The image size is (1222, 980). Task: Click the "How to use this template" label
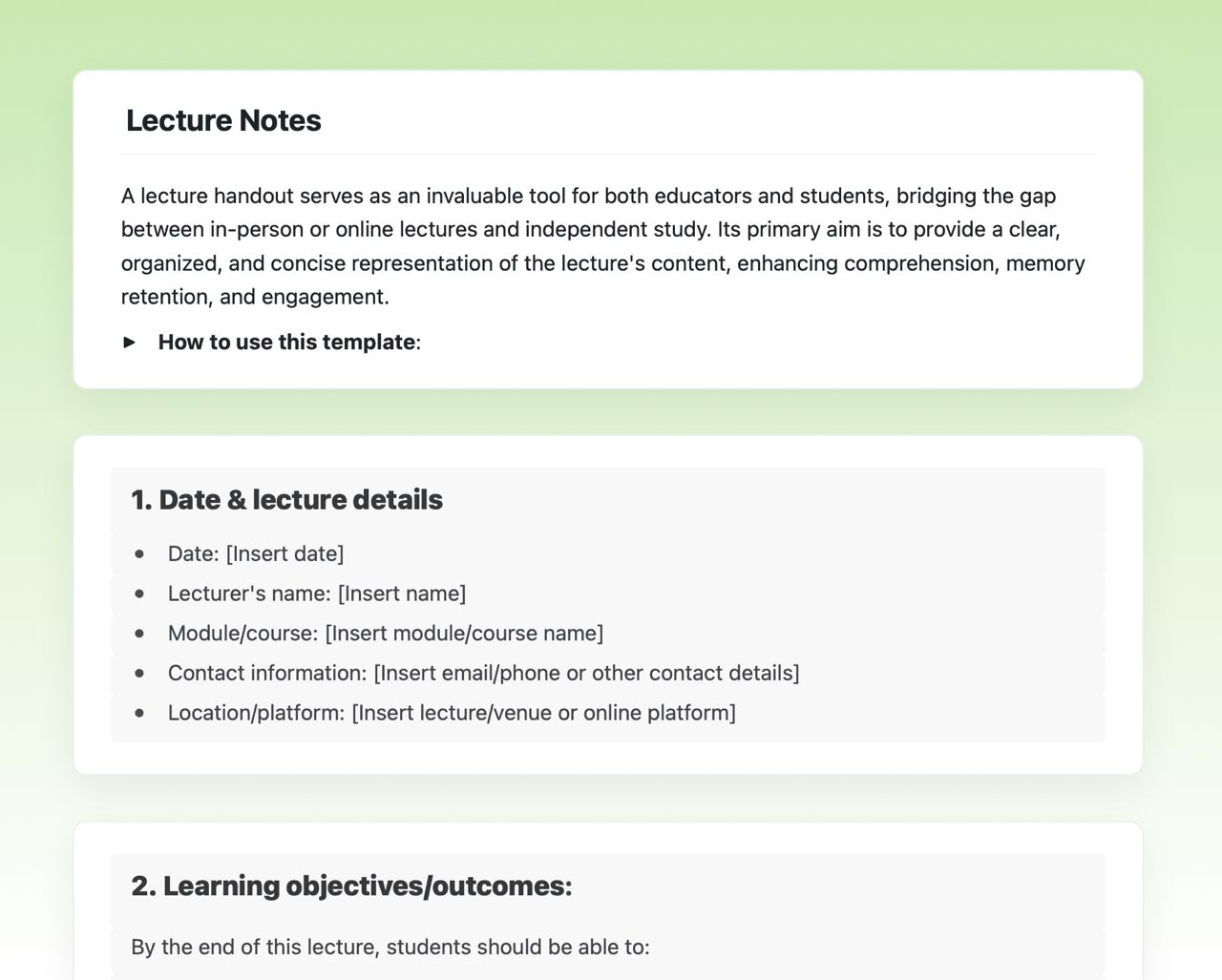tap(286, 342)
